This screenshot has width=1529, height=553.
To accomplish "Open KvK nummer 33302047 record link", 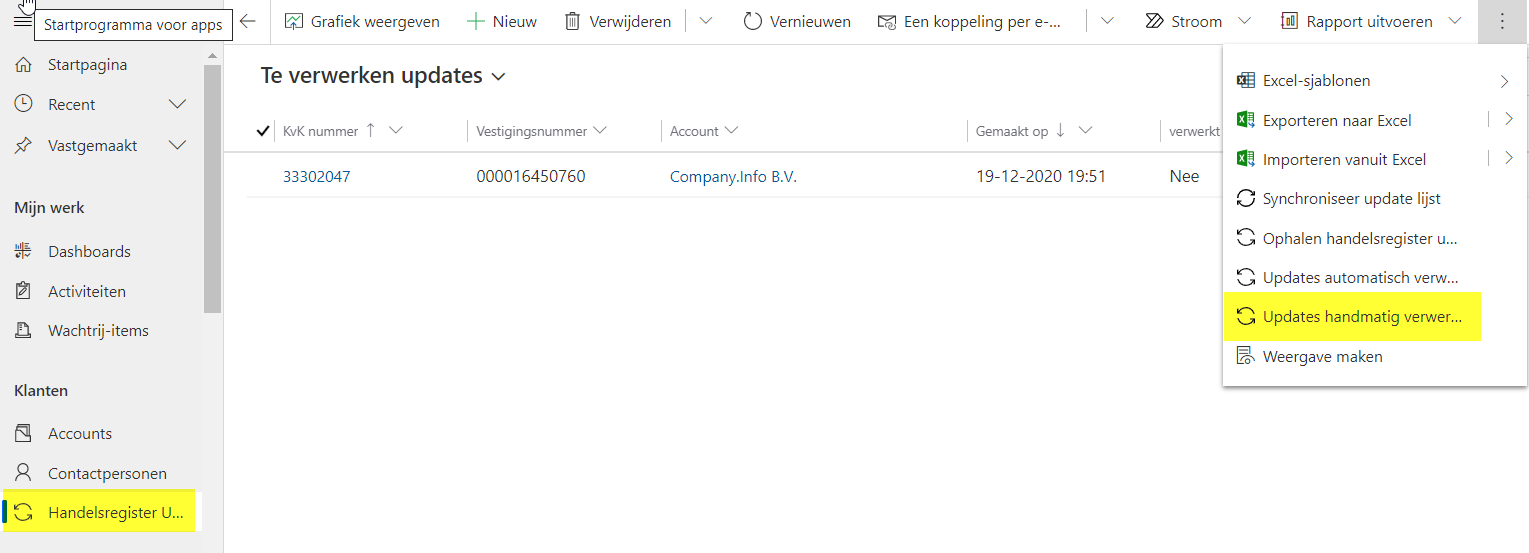I will [316, 177].
